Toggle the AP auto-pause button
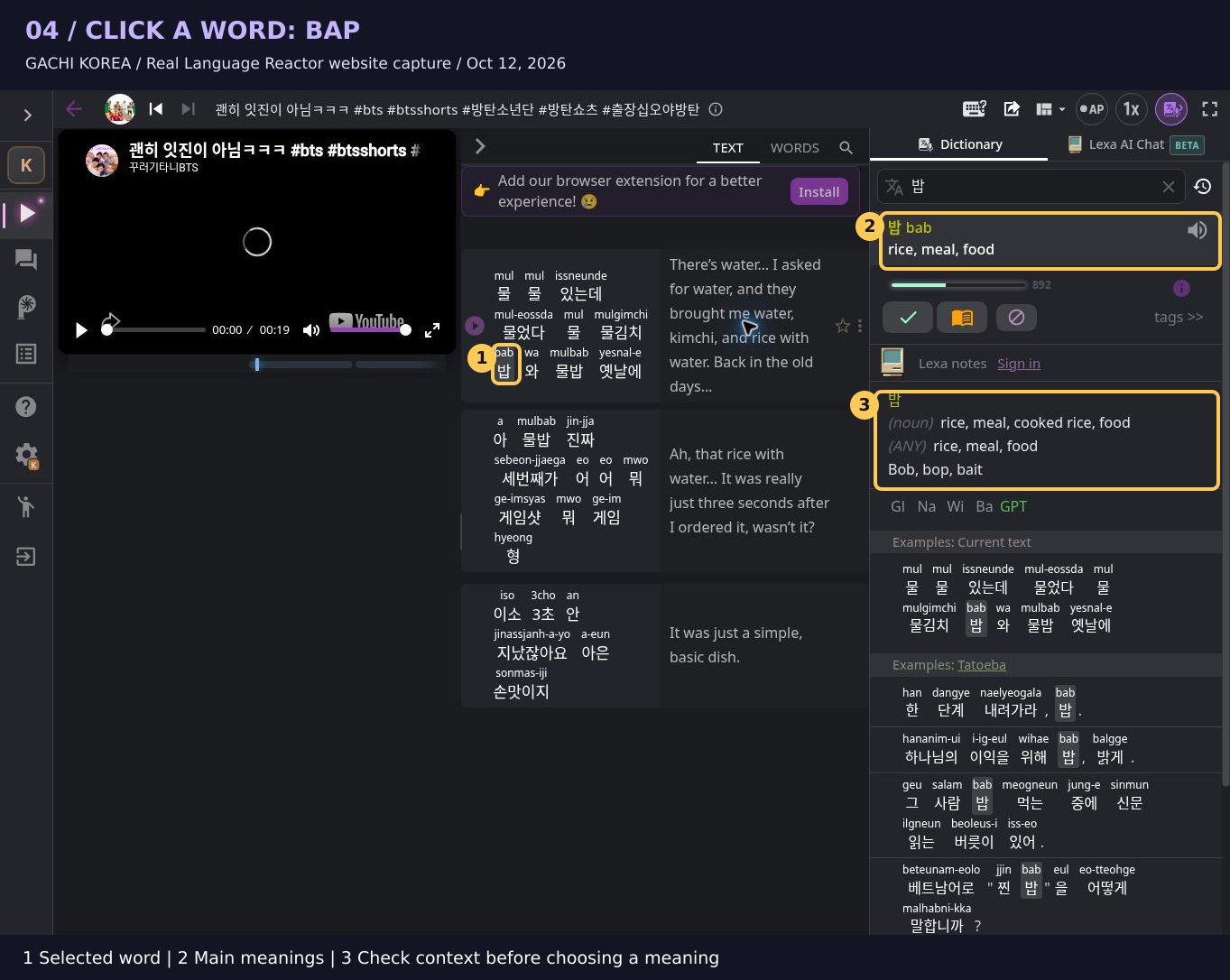This screenshot has width=1230, height=980. (x=1093, y=109)
